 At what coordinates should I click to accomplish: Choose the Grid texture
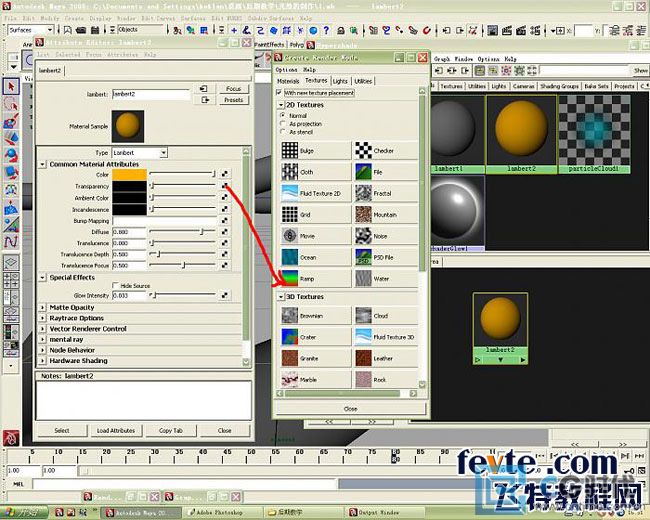click(x=315, y=214)
